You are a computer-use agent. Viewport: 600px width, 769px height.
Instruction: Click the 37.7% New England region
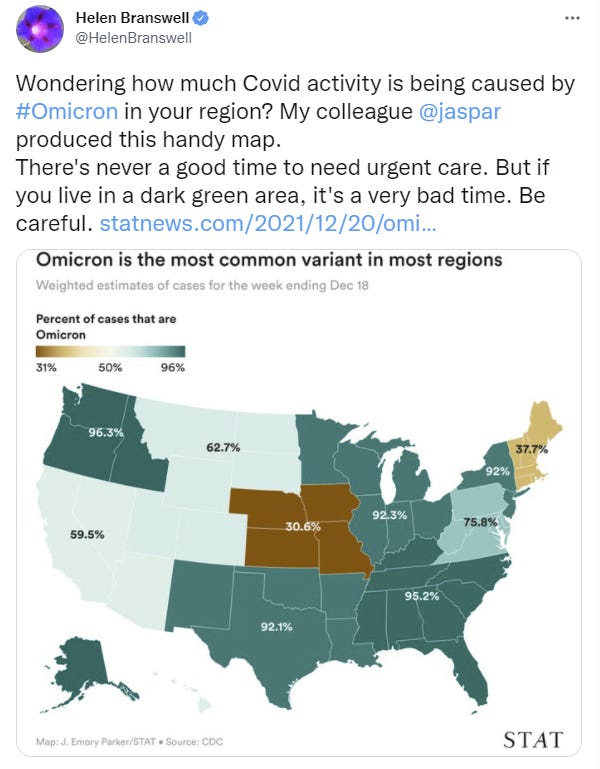pyautogui.click(x=533, y=448)
